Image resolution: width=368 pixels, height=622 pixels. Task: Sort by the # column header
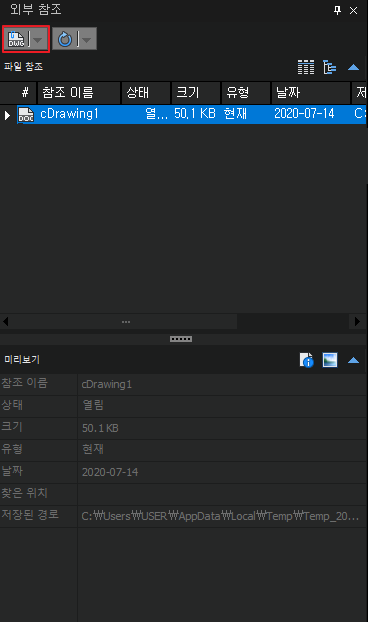tap(25, 92)
